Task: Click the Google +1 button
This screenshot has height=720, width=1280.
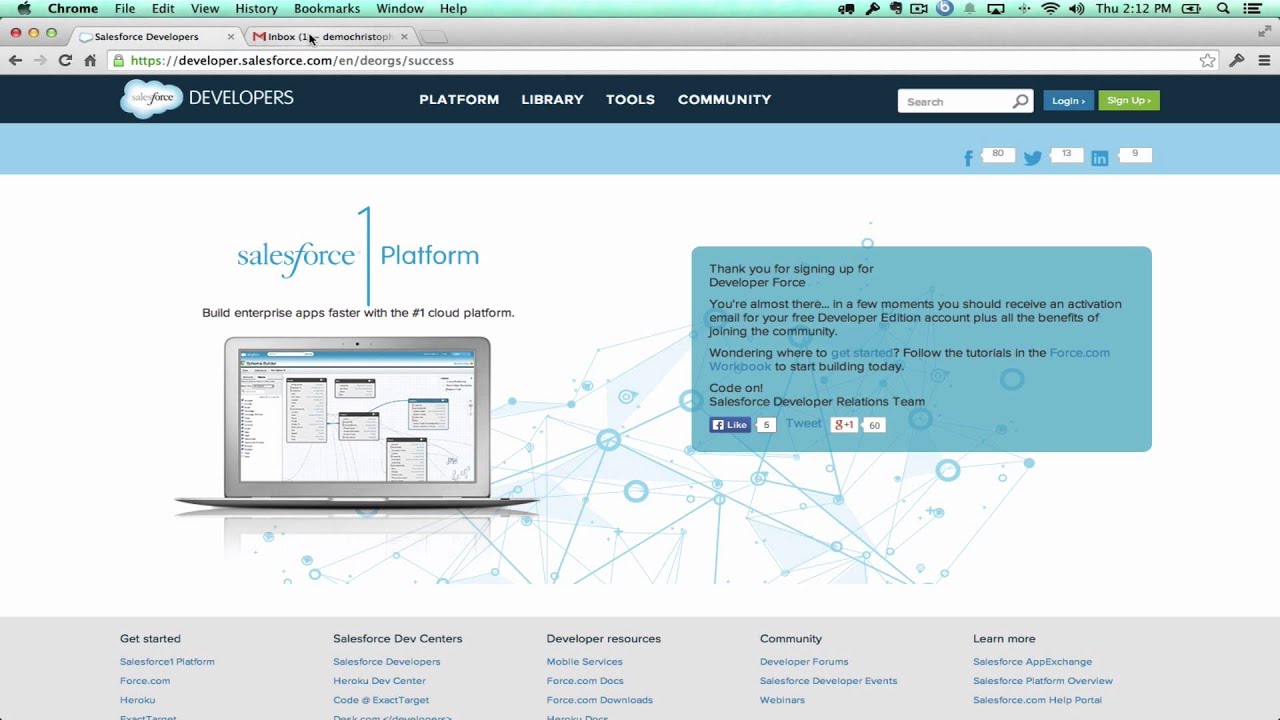Action: 844,425
